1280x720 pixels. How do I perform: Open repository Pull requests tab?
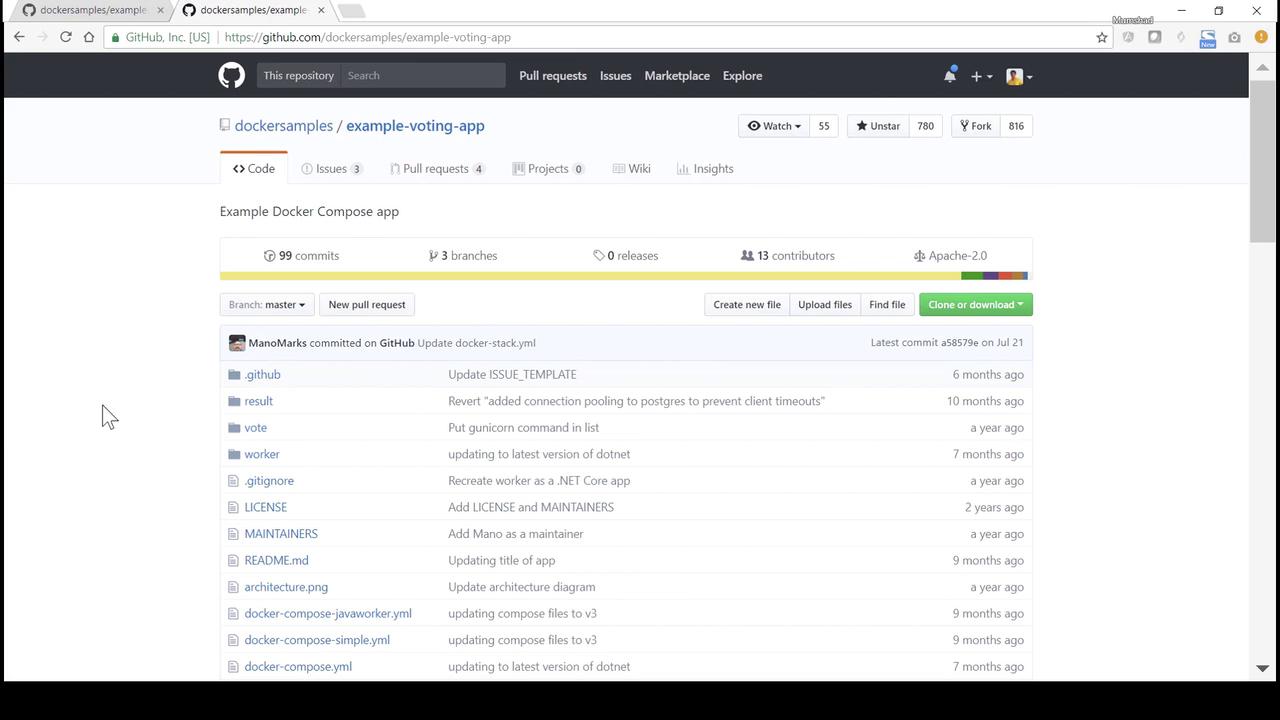pyautogui.click(x=437, y=169)
